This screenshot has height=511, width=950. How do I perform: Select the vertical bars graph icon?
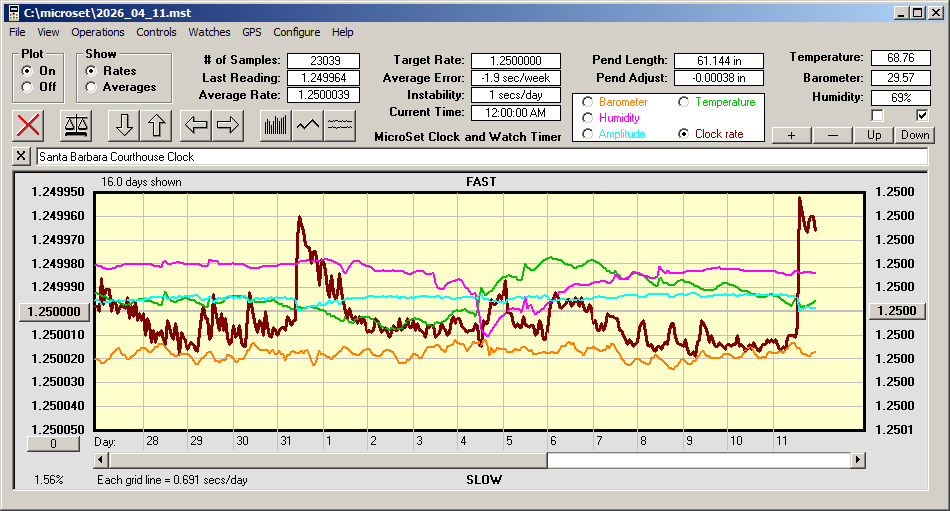[x=275, y=126]
